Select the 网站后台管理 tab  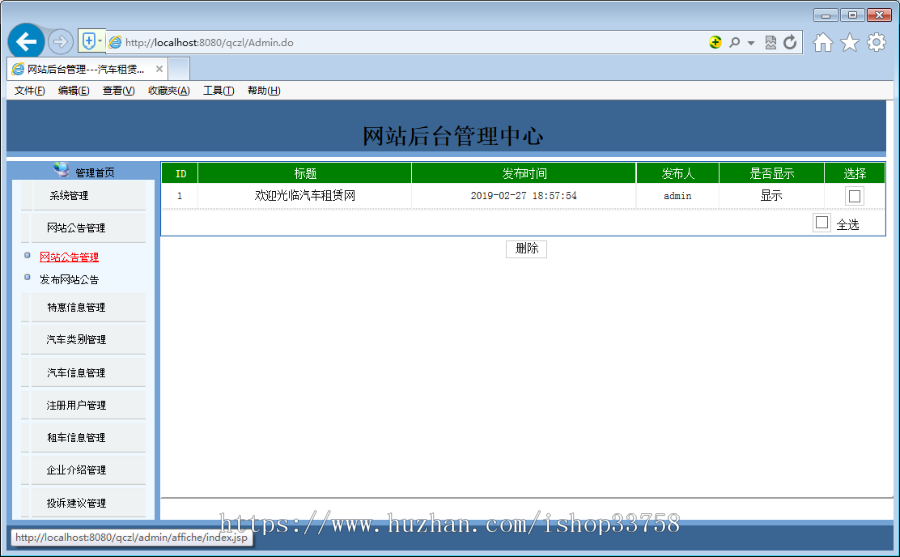pos(86,69)
